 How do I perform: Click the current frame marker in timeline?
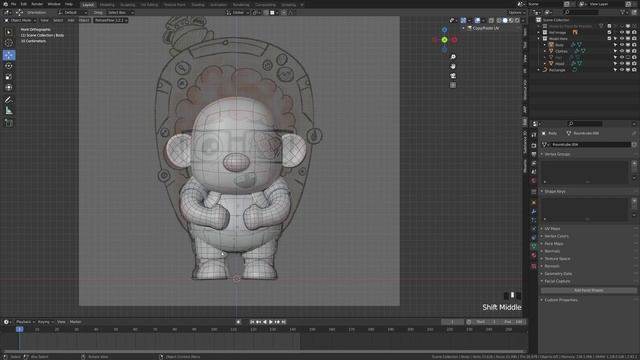19,329
